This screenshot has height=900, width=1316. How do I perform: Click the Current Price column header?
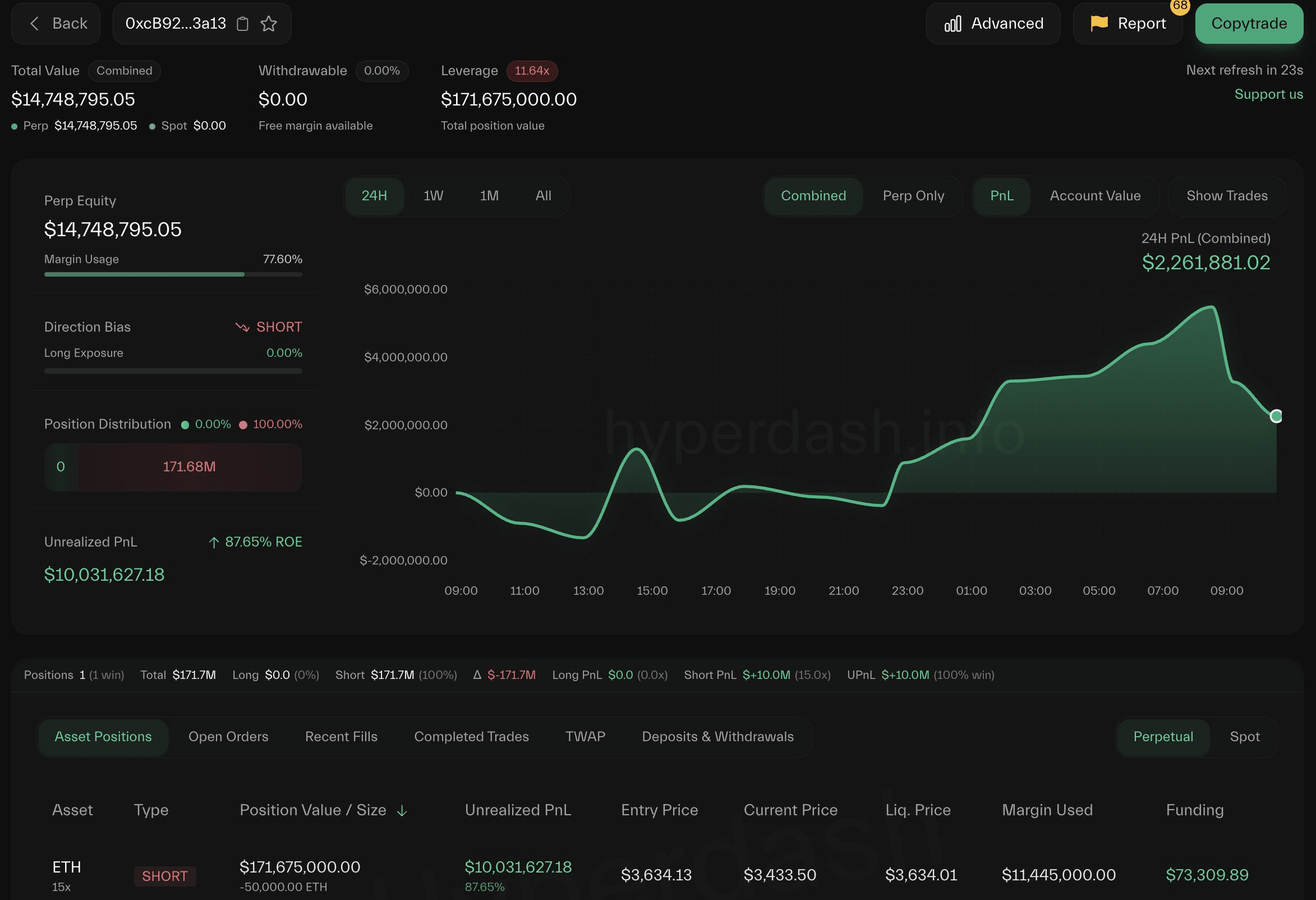790,811
